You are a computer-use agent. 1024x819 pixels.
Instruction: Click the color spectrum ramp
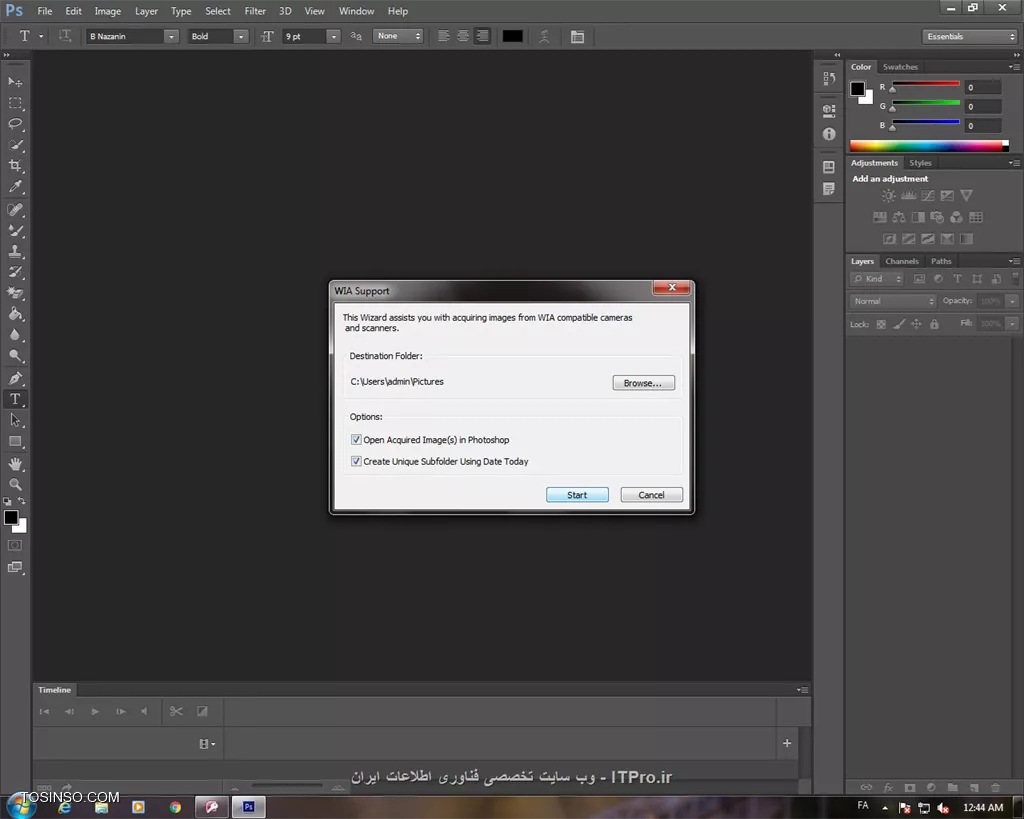click(929, 146)
